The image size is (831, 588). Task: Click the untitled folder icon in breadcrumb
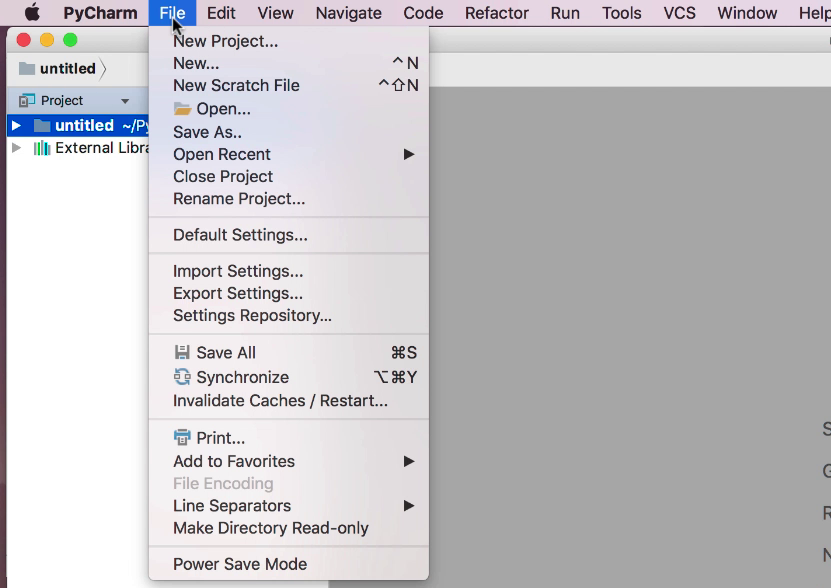(26, 68)
